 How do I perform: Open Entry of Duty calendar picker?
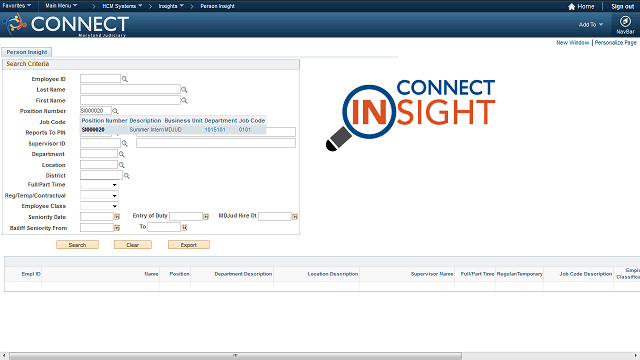pos(206,217)
